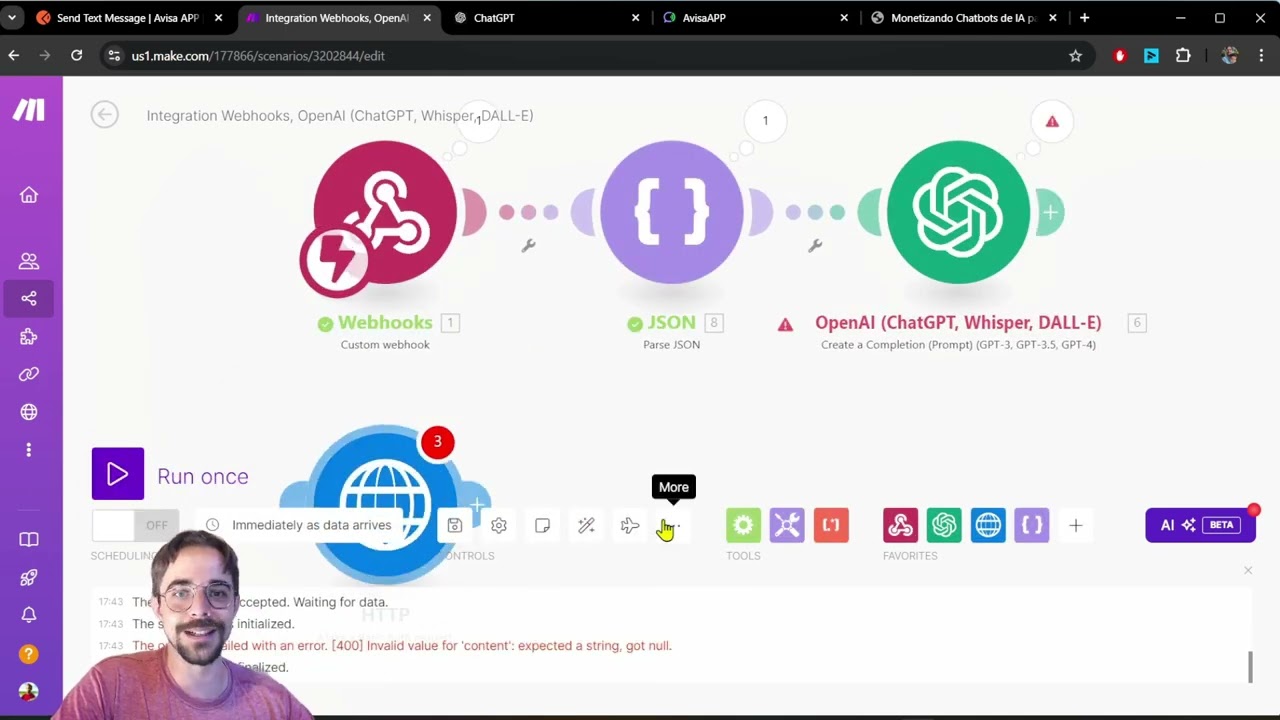The height and width of the screenshot is (720, 1280).
Task: Open the Webhooks module circle
Action: pos(386,212)
